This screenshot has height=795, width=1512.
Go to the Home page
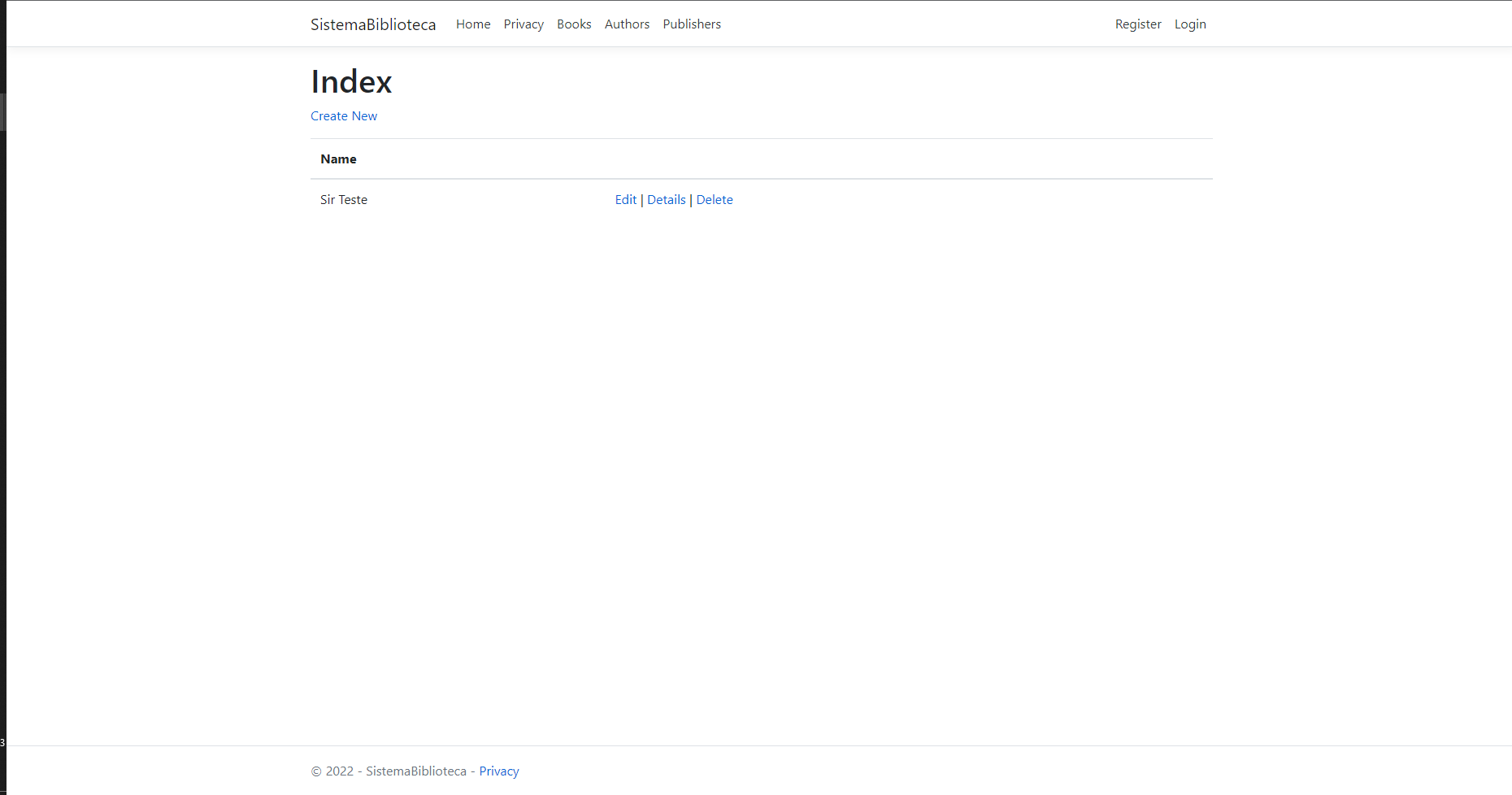[x=473, y=24]
